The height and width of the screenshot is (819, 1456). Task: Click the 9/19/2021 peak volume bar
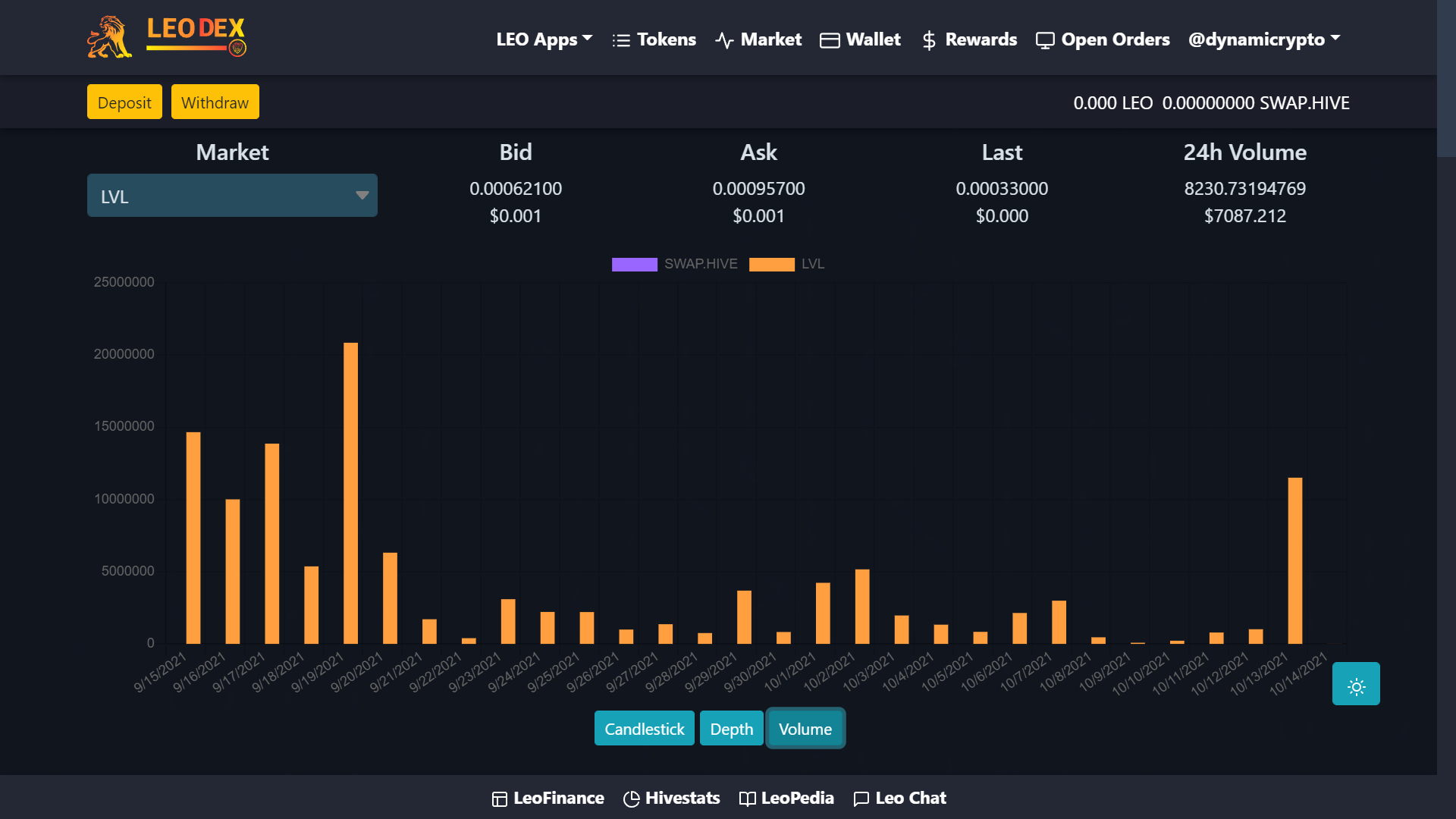350,493
